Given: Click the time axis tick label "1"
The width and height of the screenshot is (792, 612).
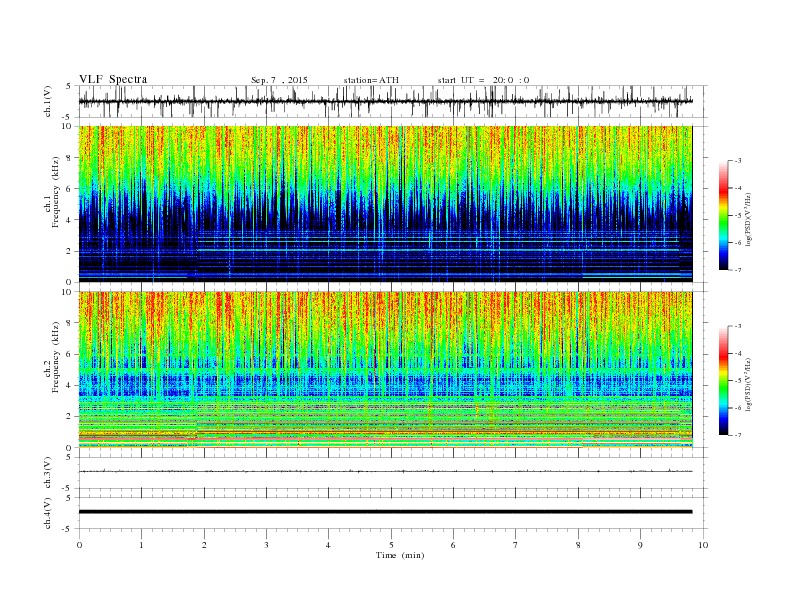Looking at the screenshot, I should [x=141, y=545].
